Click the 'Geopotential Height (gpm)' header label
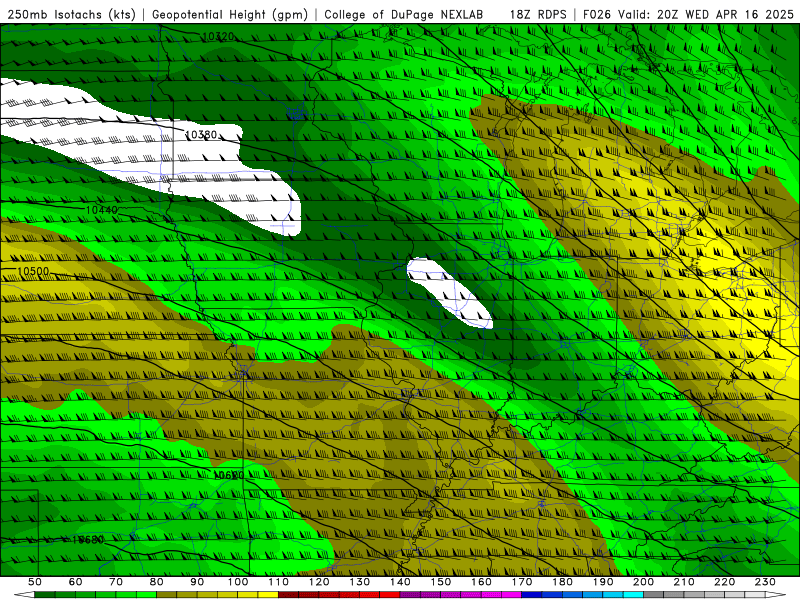The width and height of the screenshot is (800, 600). [x=230, y=14]
